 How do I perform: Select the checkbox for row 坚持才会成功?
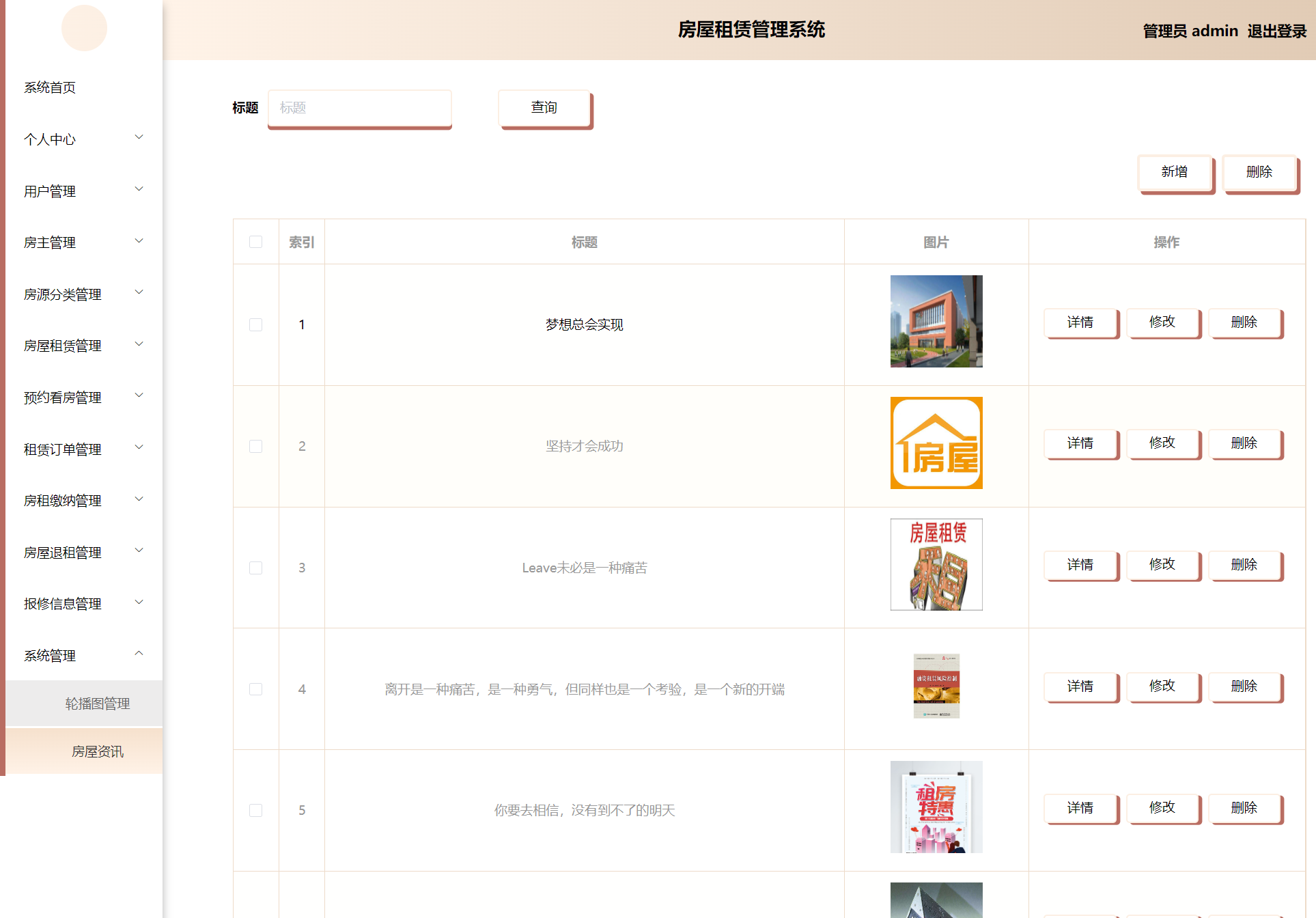tap(255, 446)
